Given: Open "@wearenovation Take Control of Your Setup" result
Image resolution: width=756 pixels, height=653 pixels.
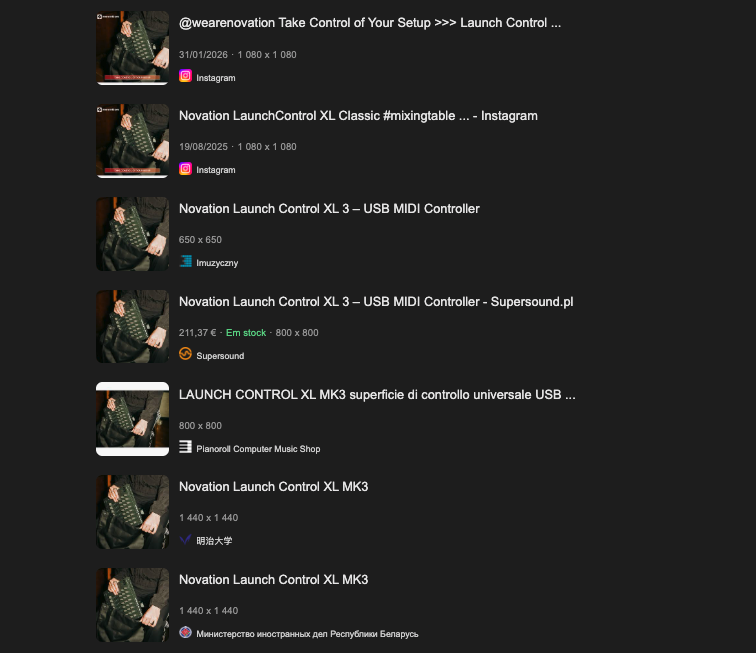Looking at the screenshot, I should click(370, 23).
